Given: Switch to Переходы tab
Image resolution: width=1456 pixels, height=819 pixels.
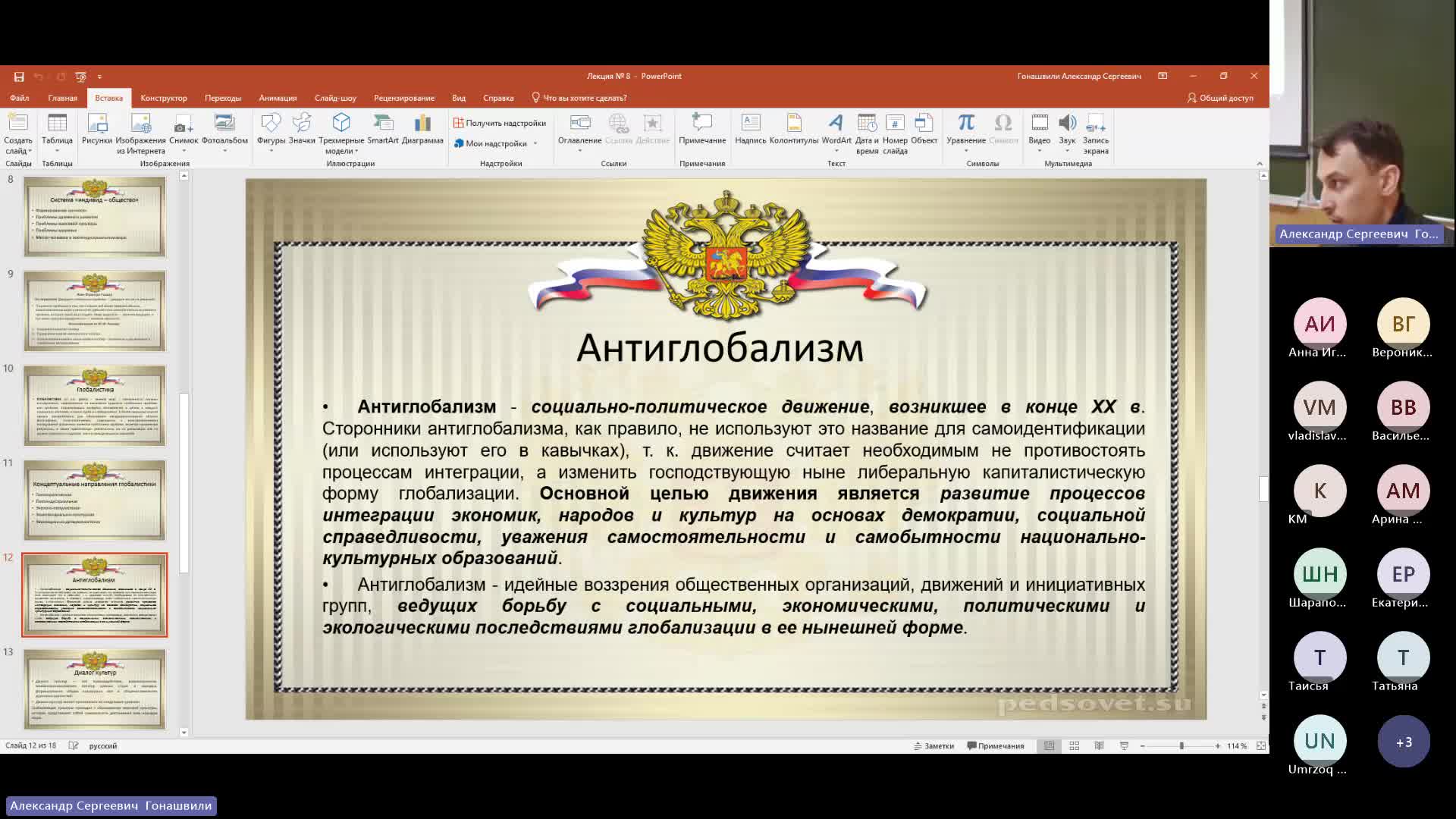Looking at the screenshot, I should pos(223,98).
